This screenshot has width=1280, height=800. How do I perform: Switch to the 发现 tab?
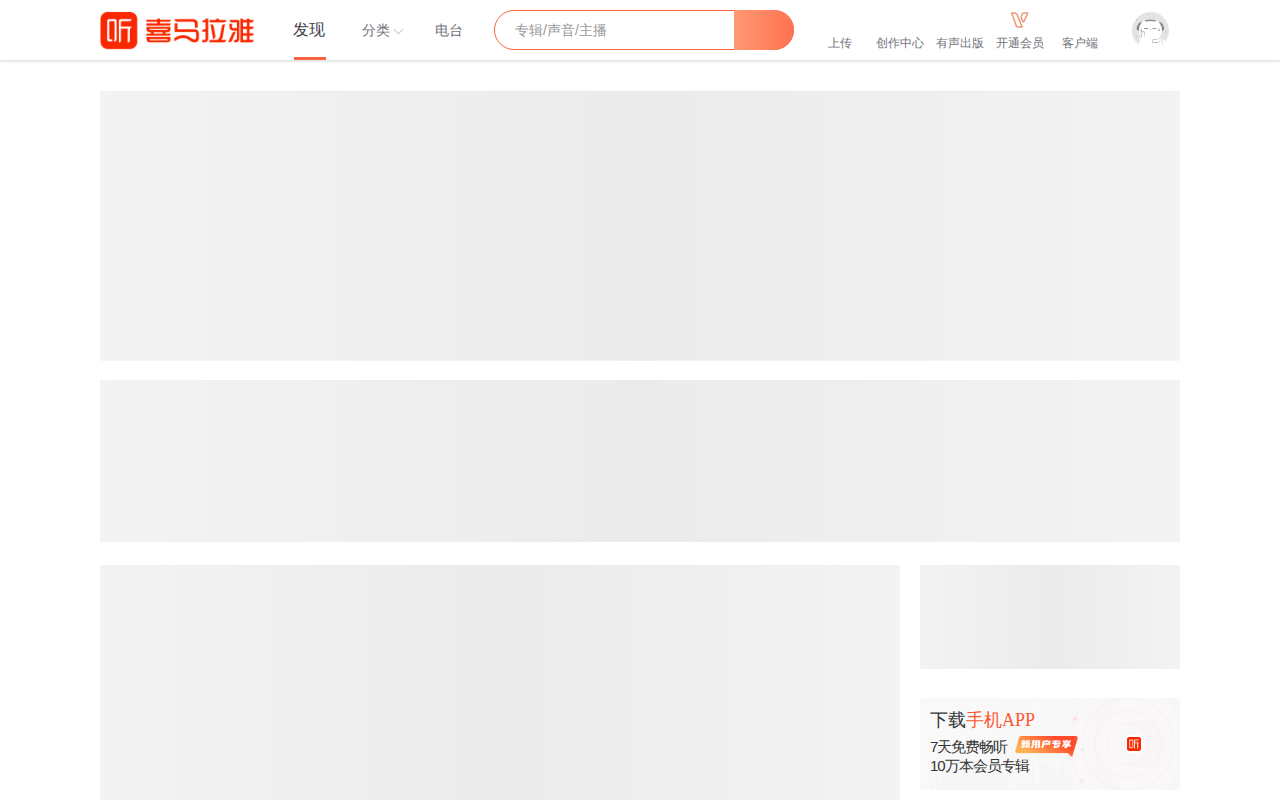pos(309,30)
